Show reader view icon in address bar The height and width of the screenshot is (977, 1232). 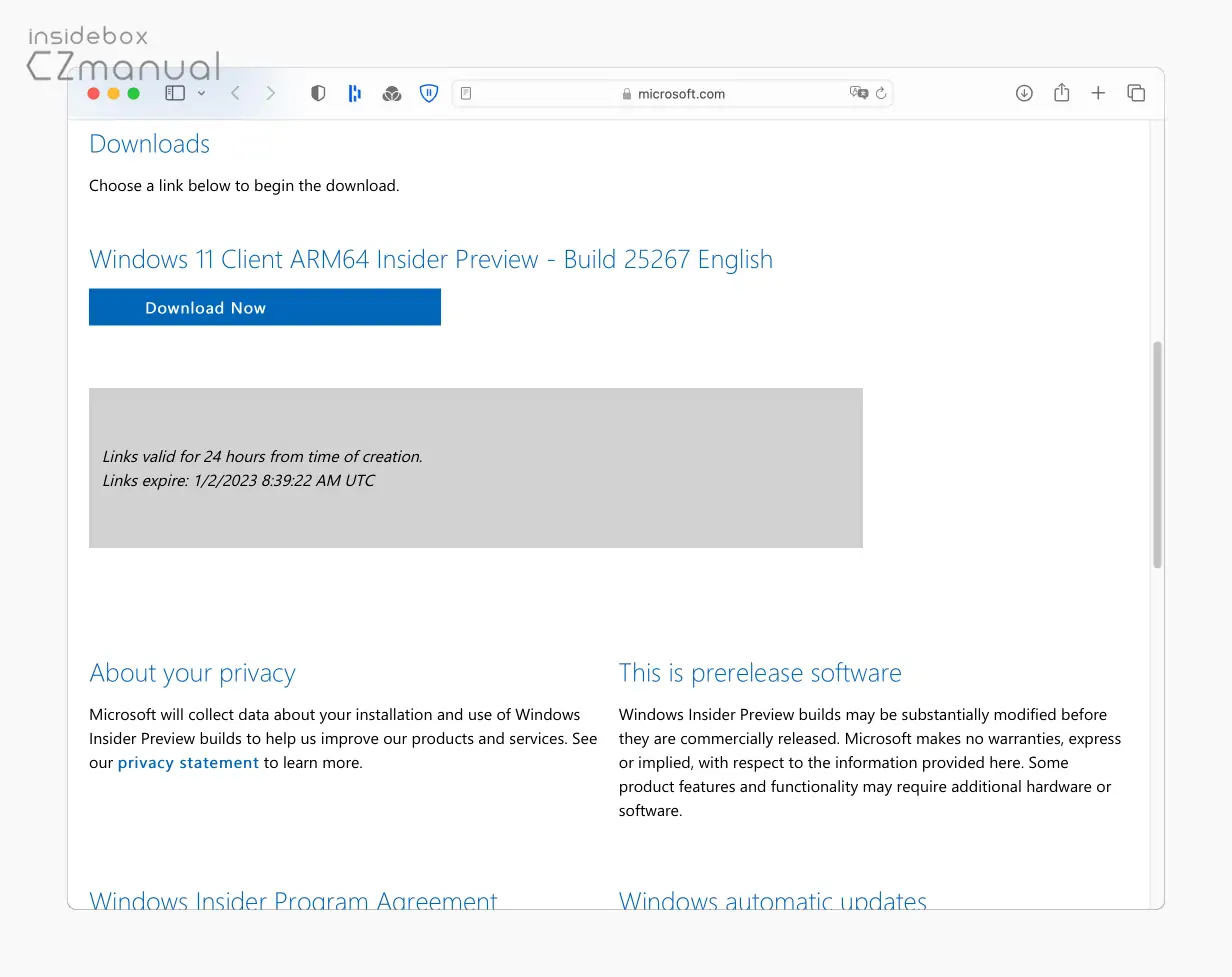pyautogui.click(x=466, y=93)
